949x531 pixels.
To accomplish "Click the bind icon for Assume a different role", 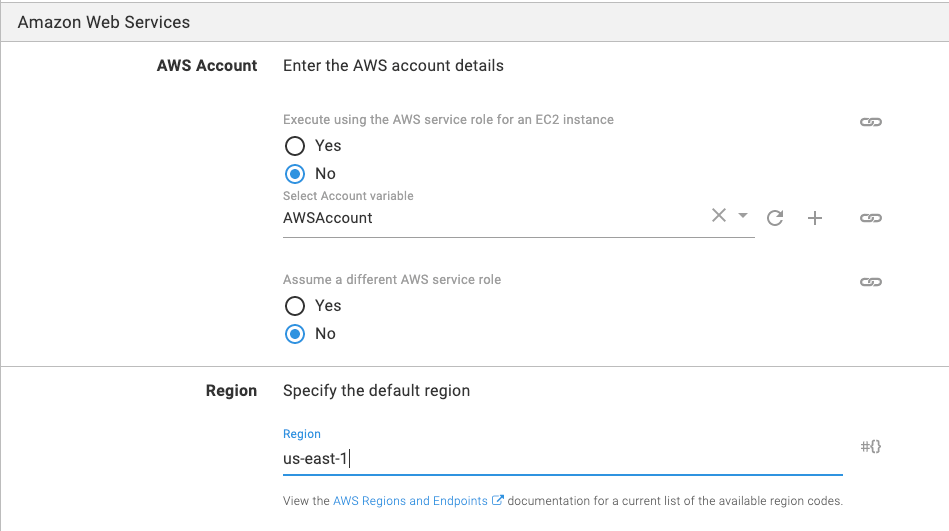I will click(870, 282).
